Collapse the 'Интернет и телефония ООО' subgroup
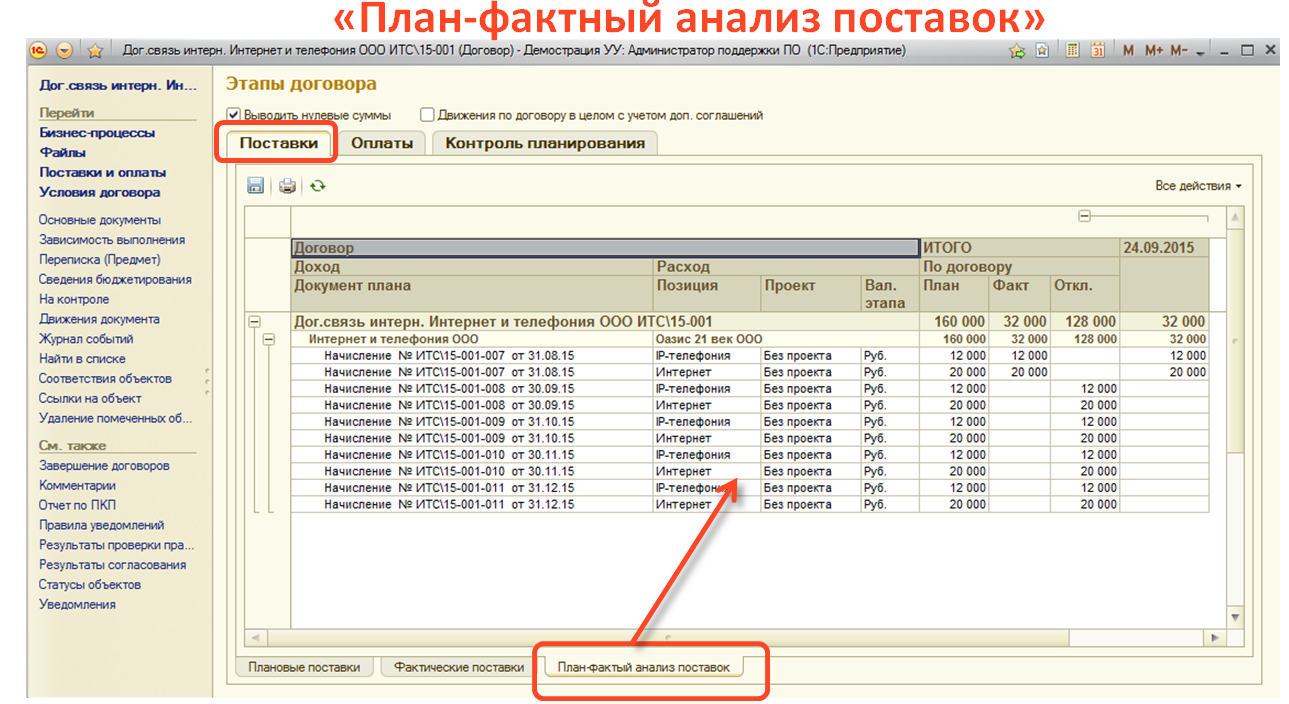1289x704 pixels. (268, 339)
